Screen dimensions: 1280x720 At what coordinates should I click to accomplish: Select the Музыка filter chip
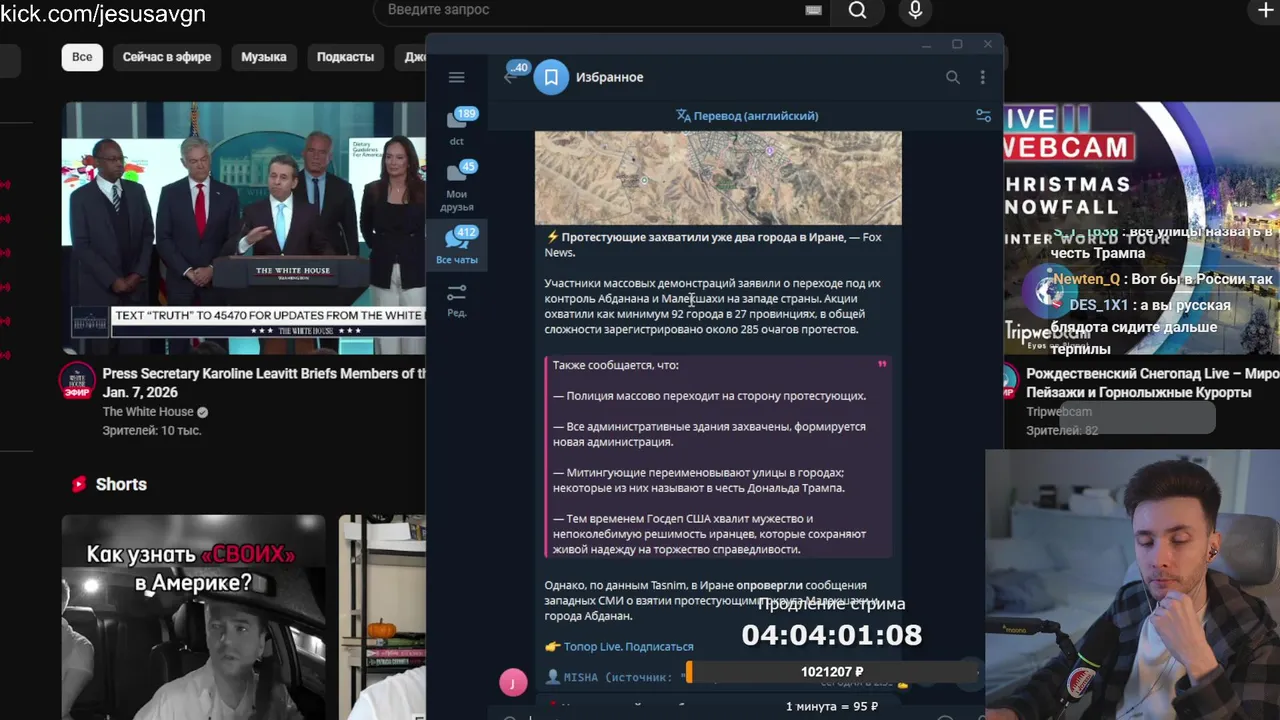(x=264, y=57)
